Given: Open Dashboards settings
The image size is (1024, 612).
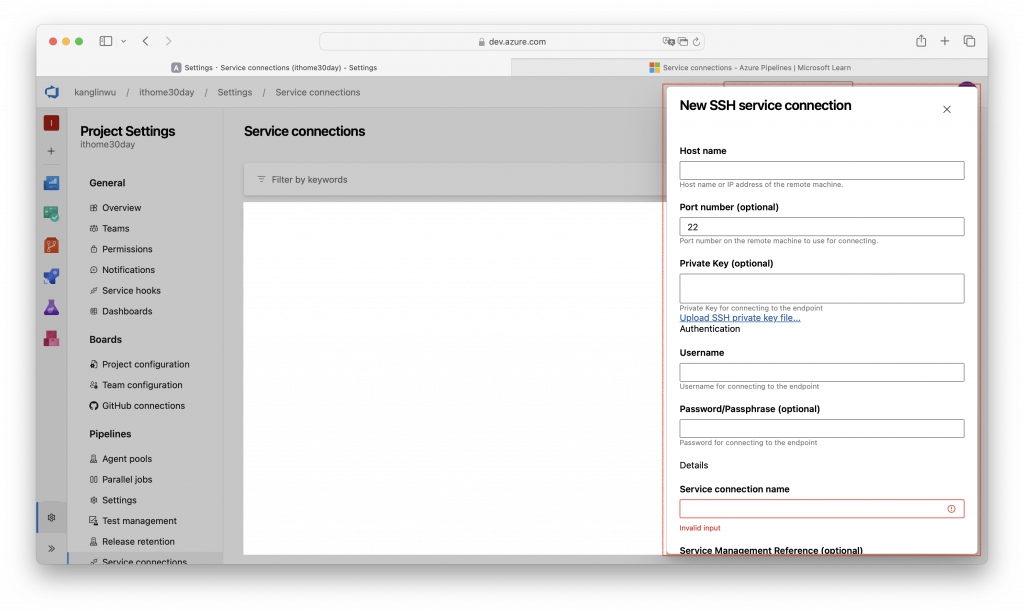Looking at the screenshot, I should (127, 311).
